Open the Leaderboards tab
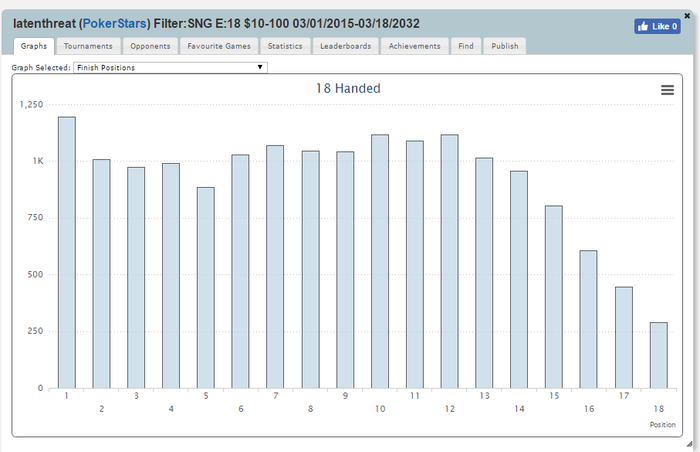 tap(346, 46)
